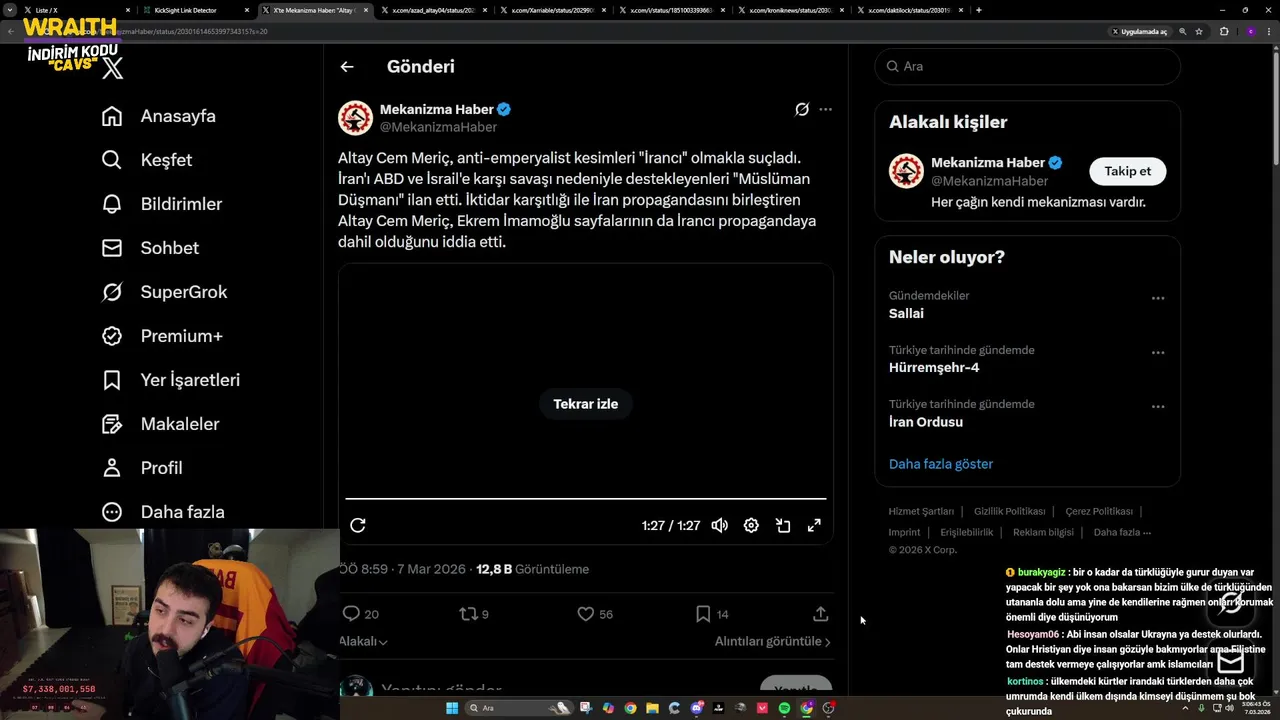The width and height of the screenshot is (1280, 720).
Task: Like the post with 56 likes
Action: (x=595, y=614)
